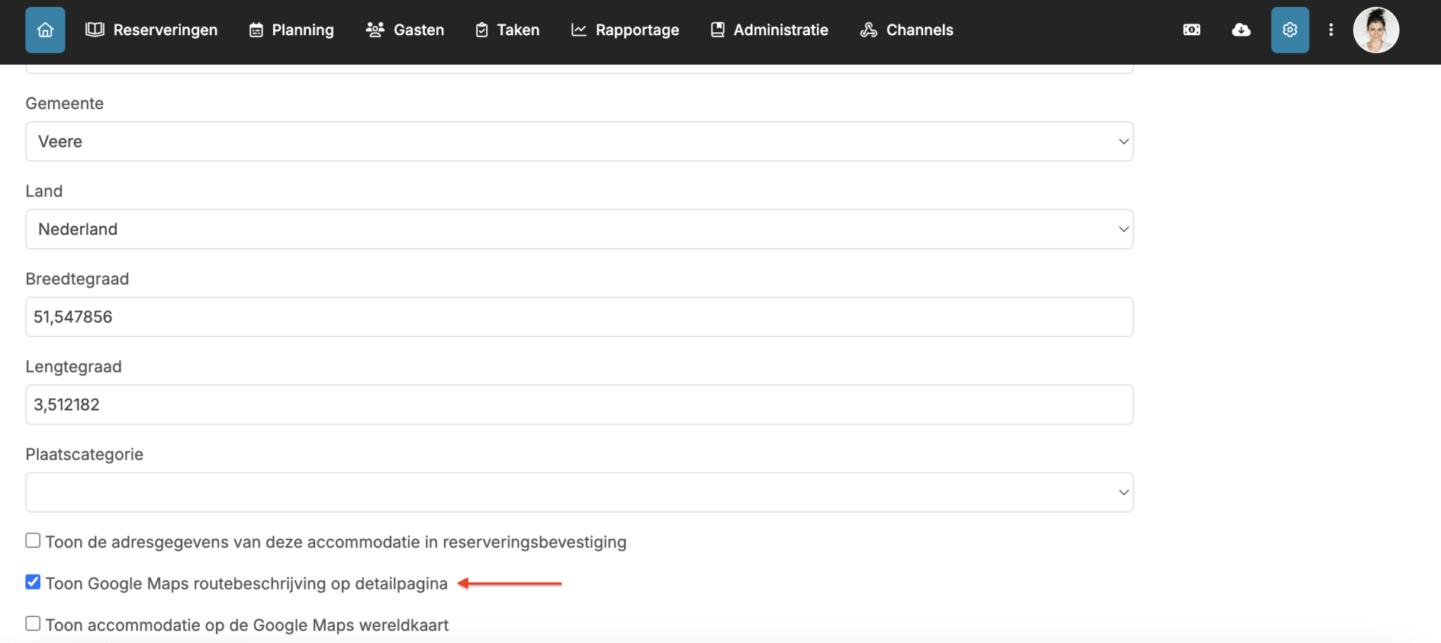The width and height of the screenshot is (1441, 643).
Task: Click the cash payment icon in top bar
Action: pos(1191,30)
